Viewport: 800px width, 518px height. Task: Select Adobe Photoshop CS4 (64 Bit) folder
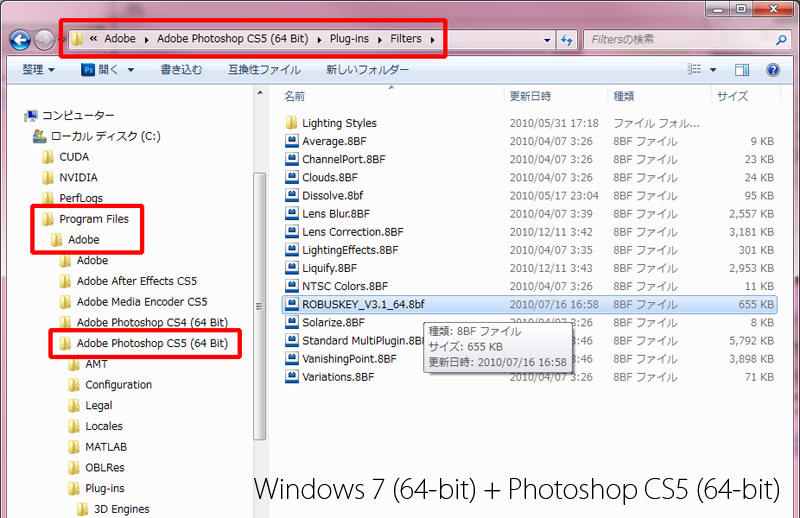tap(152, 323)
